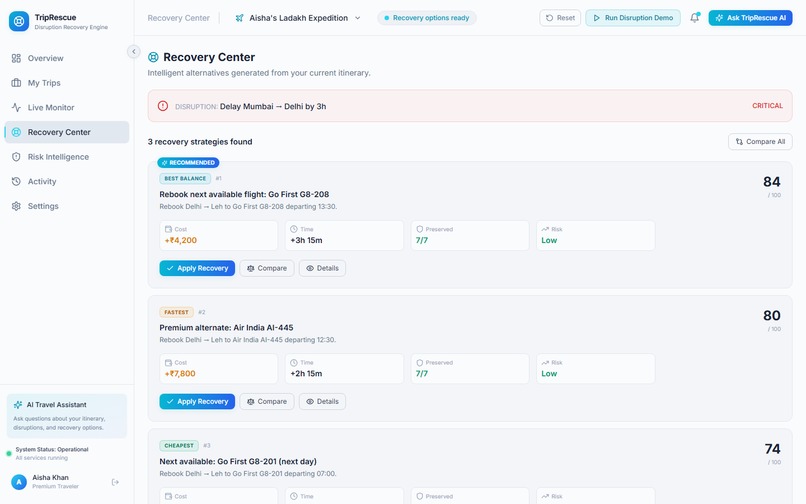Open Aisha's Ladakh Expedition trip dropdown
Image resolution: width=806 pixels, height=504 pixels.
tap(298, 18)
